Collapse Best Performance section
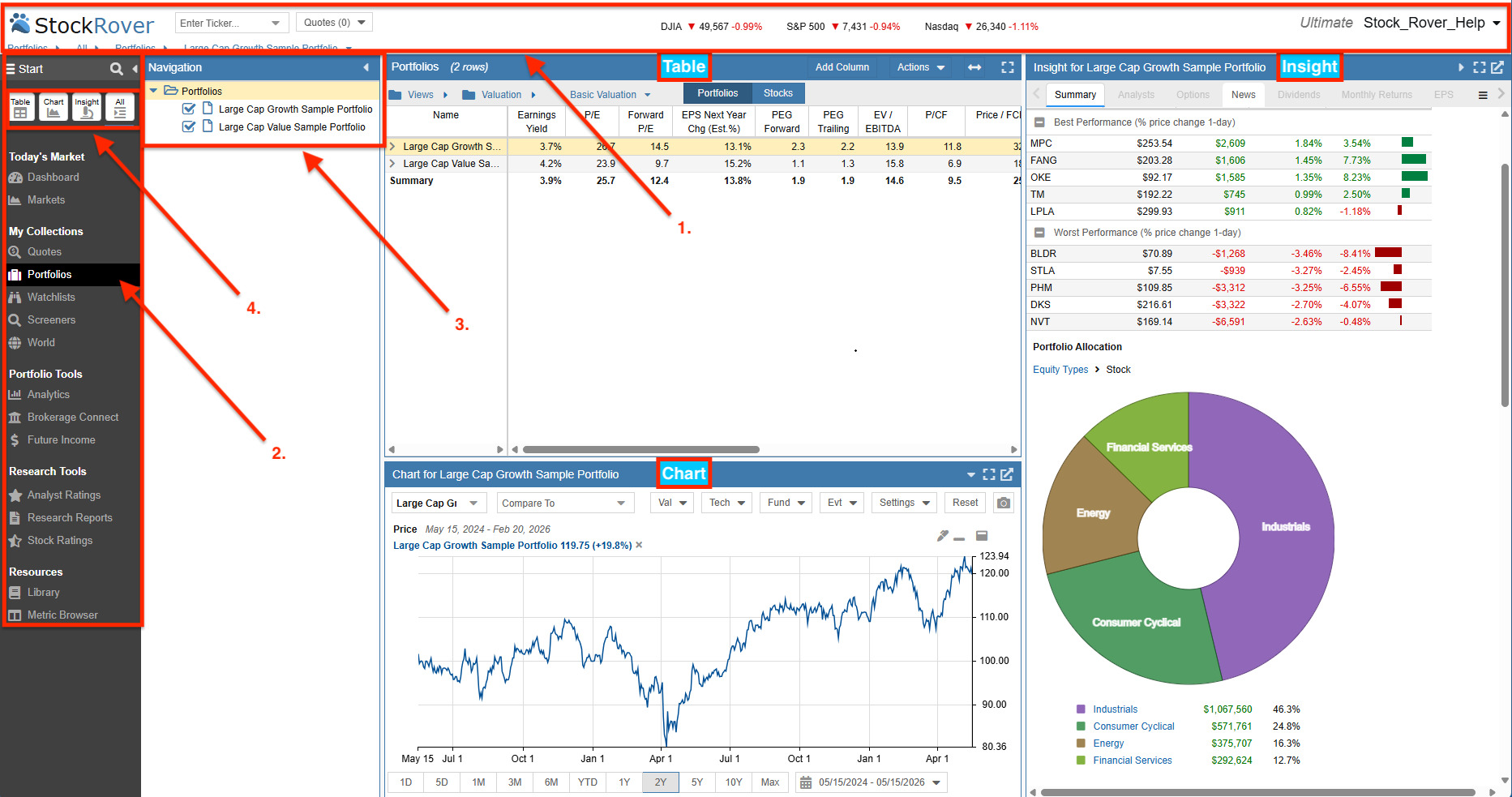 click(x=1039, y=122)
